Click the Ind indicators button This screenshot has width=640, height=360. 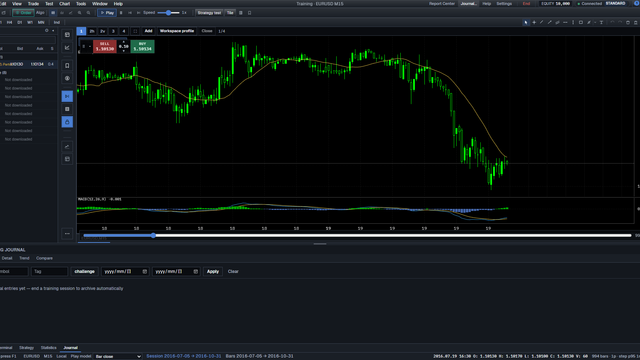click(x=57, y=22)
